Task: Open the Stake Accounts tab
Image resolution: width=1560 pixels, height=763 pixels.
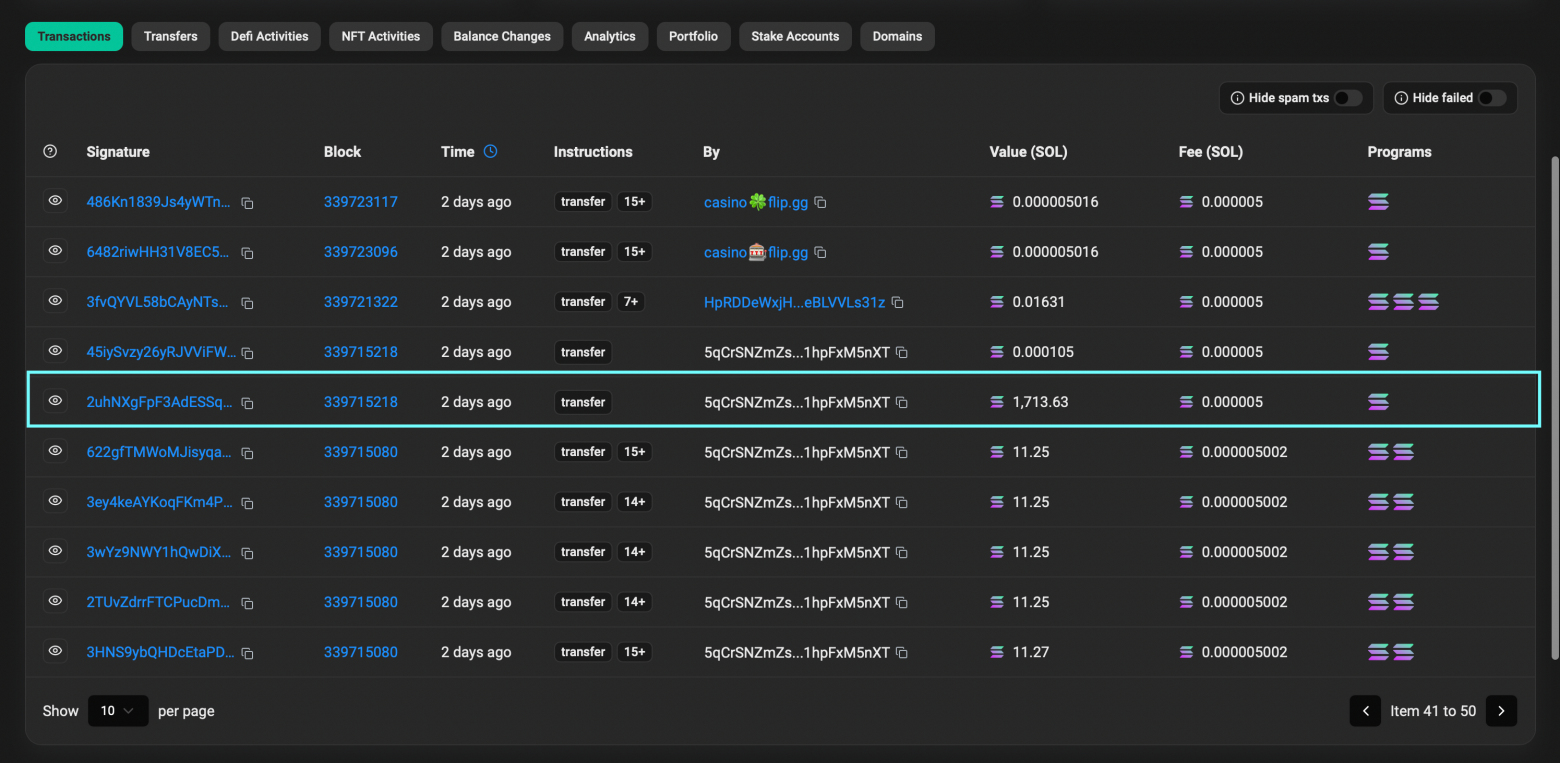Action: [795, 36]
